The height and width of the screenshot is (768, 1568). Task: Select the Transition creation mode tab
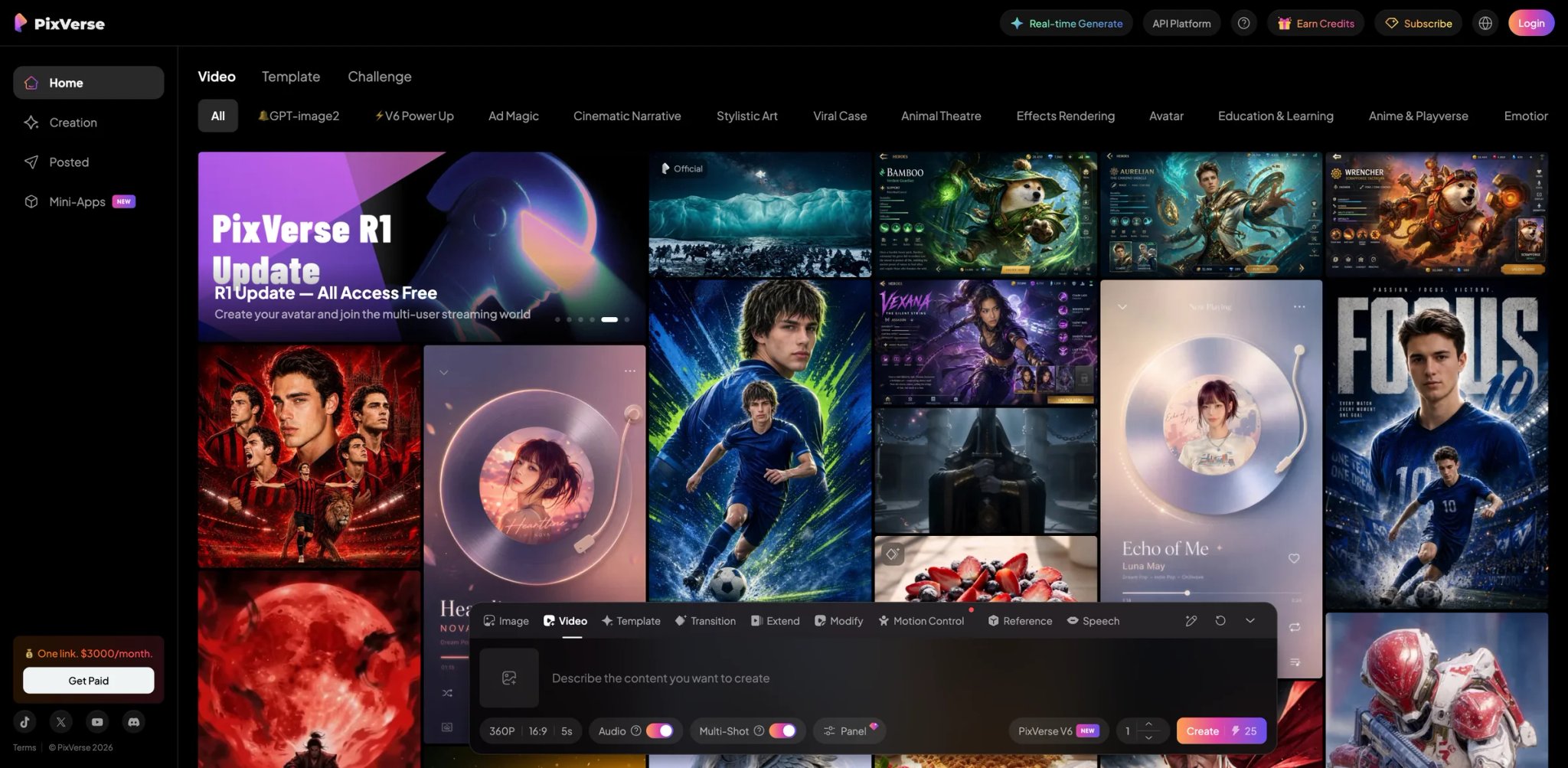pos(705,621)
